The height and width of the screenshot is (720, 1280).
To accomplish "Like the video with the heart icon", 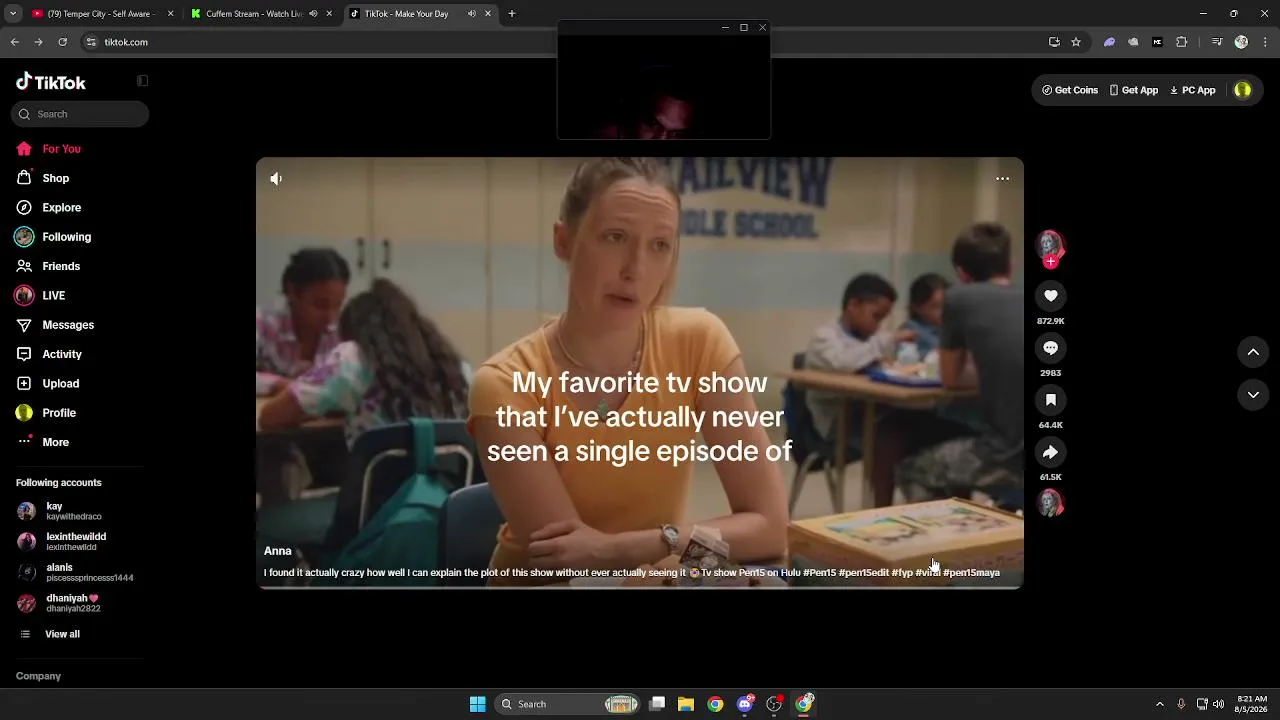I will click(1050, 296).
